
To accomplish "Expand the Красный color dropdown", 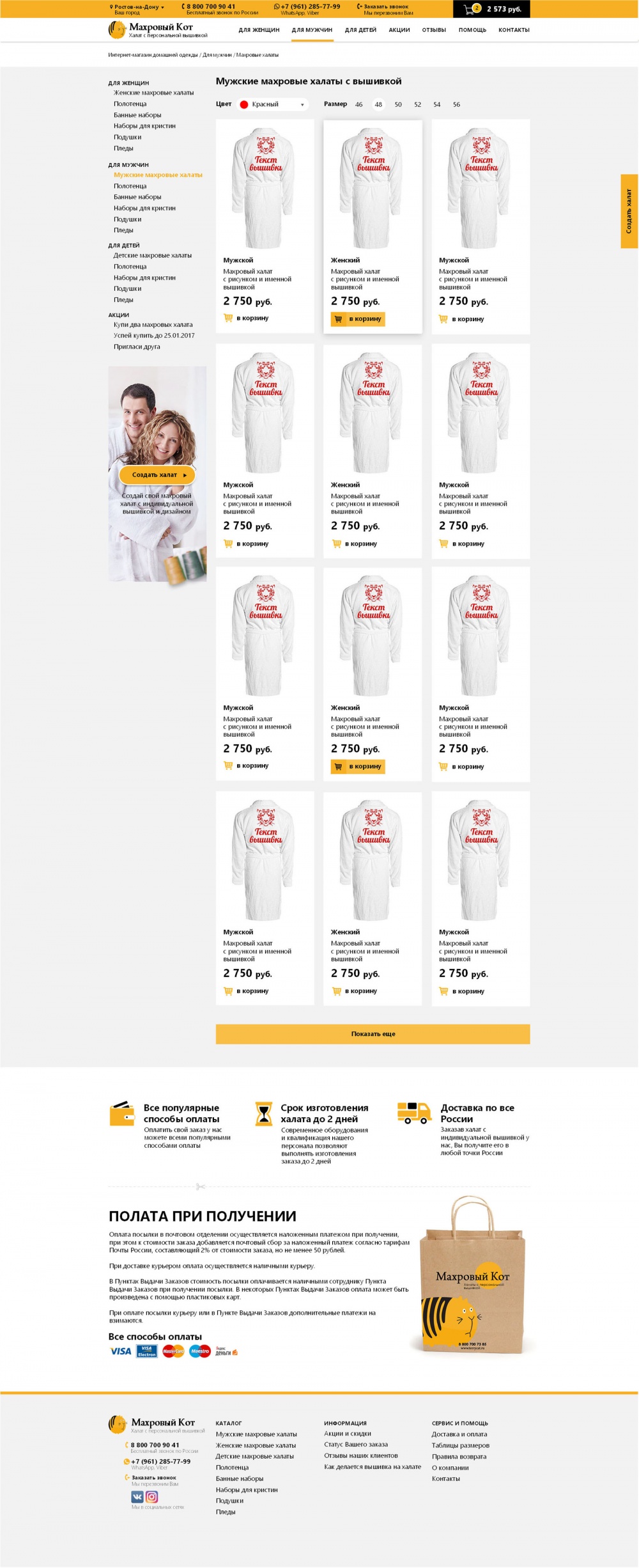I will [x=273, y=104].
